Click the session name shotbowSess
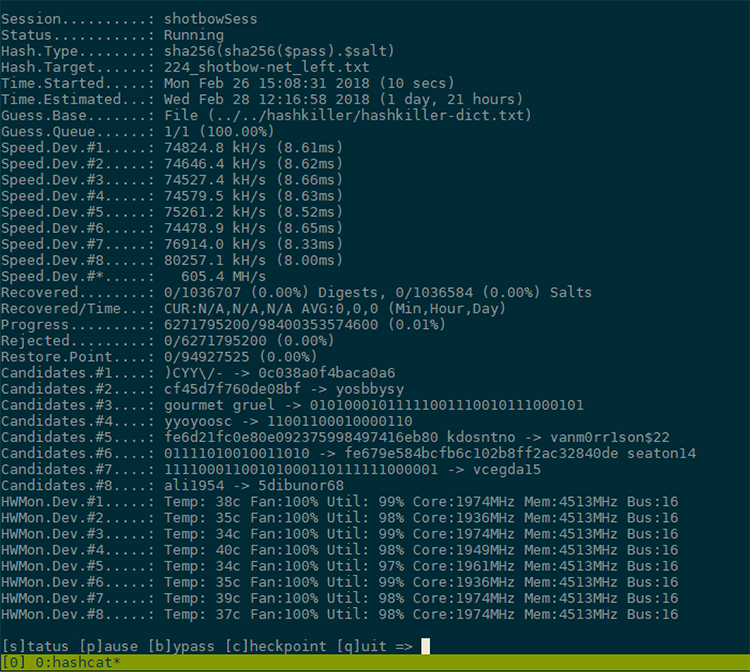The width and height of the screenshot is (750, 672). 210,19
